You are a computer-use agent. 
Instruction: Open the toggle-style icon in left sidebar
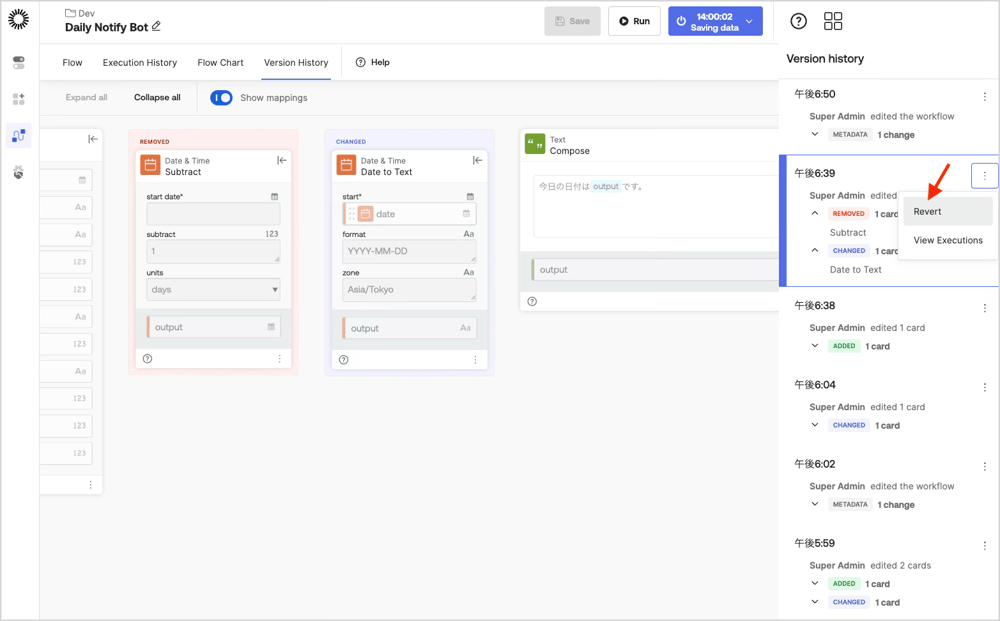(x=18, y=62)
